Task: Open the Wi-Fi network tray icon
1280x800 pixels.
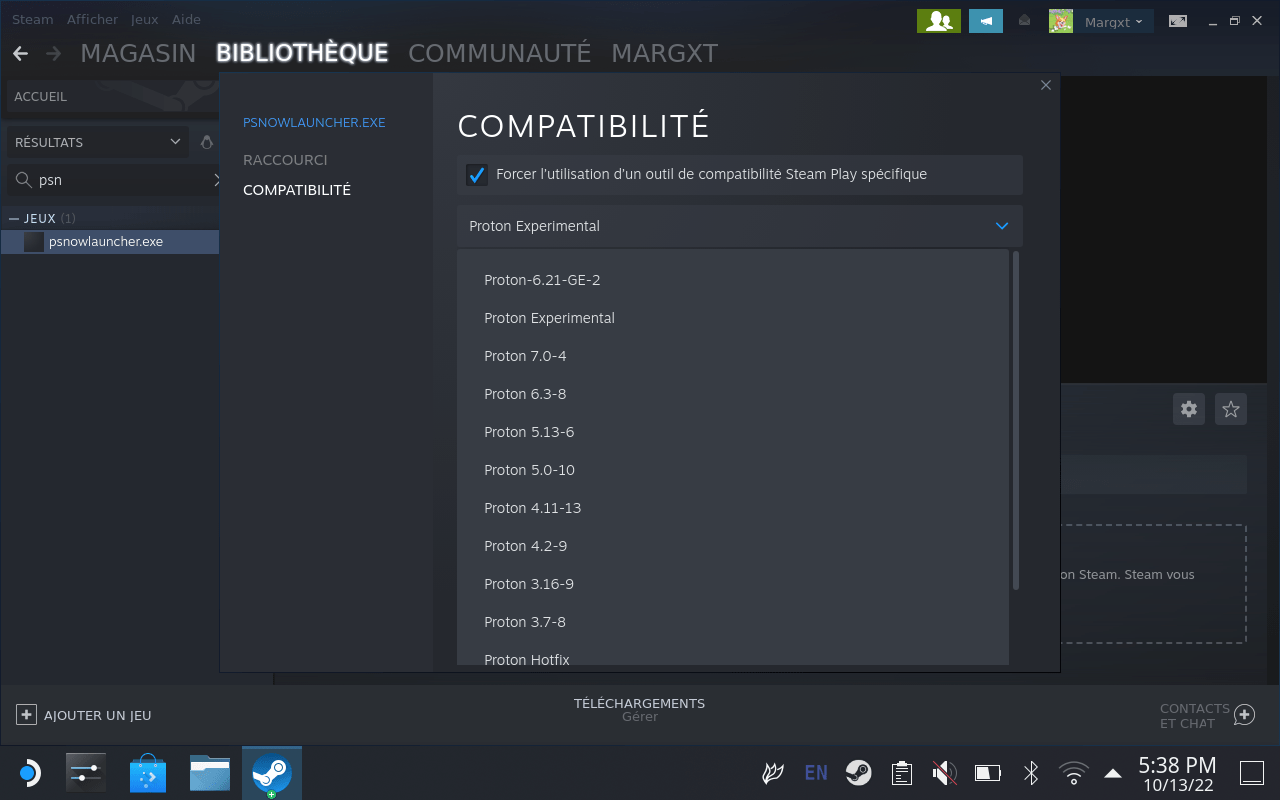Action: pyautogui.click(x=1074, y=773)
